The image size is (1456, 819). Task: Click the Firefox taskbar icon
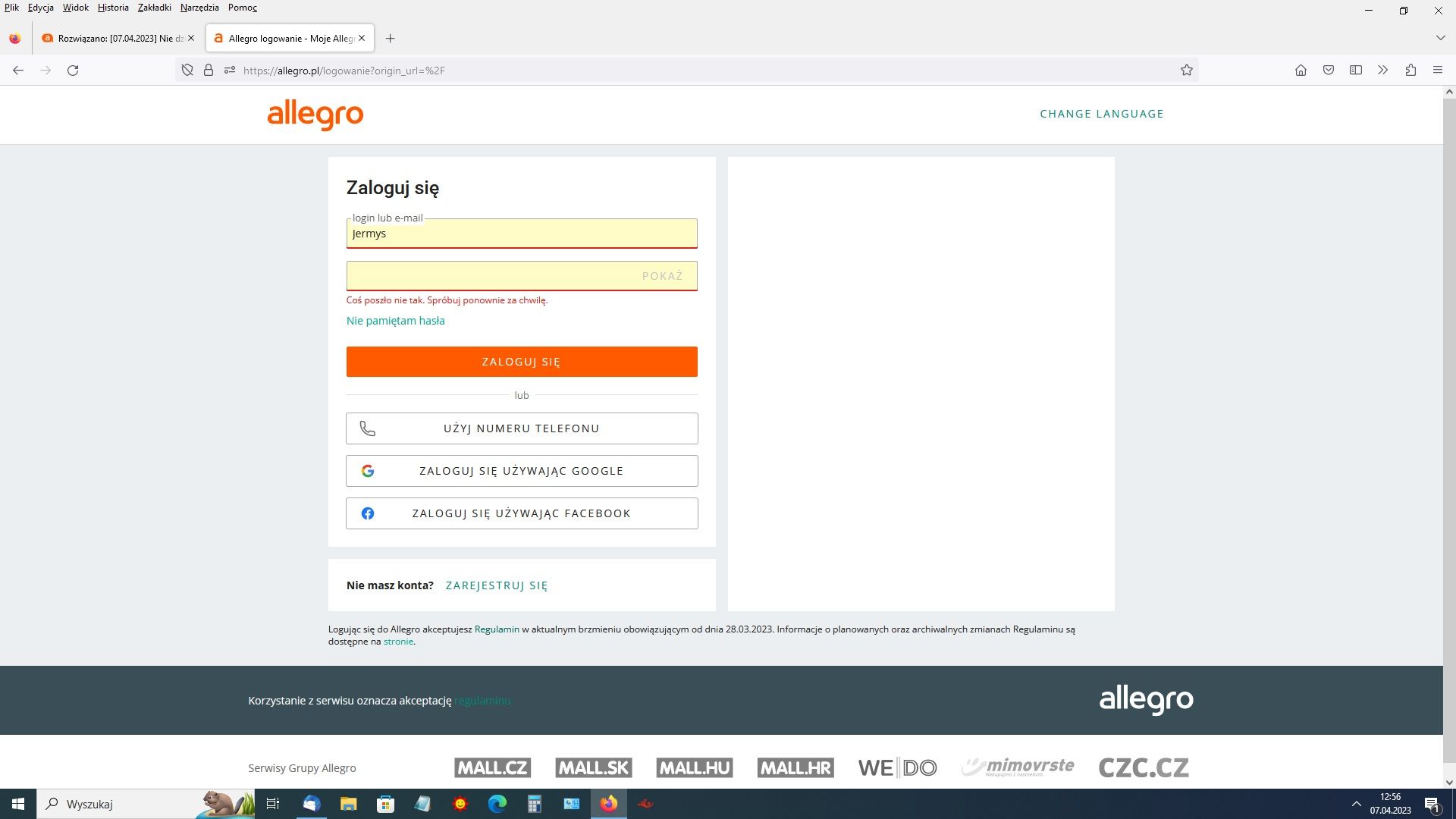(608, 804)
